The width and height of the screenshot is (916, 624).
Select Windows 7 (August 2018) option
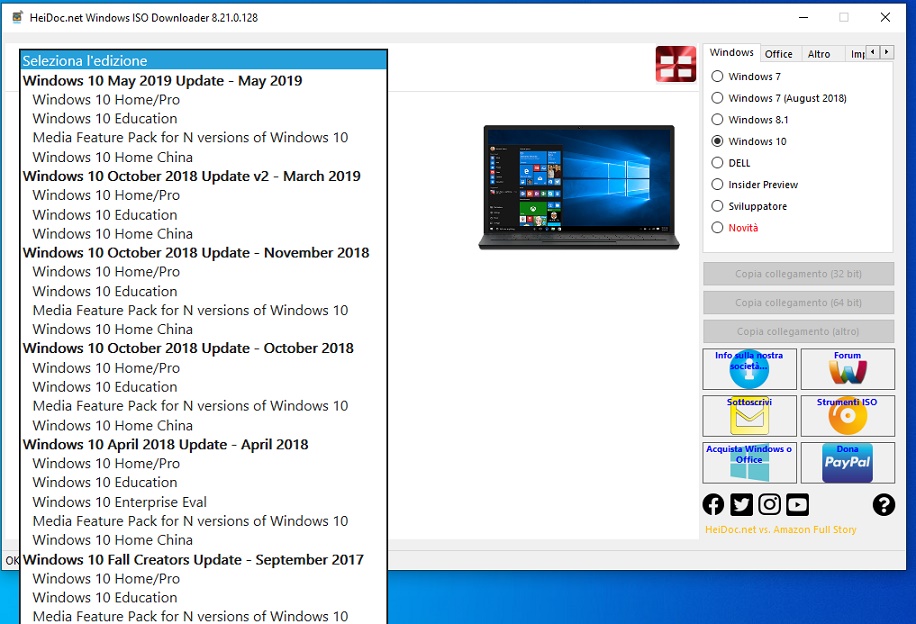coord(779,98)
